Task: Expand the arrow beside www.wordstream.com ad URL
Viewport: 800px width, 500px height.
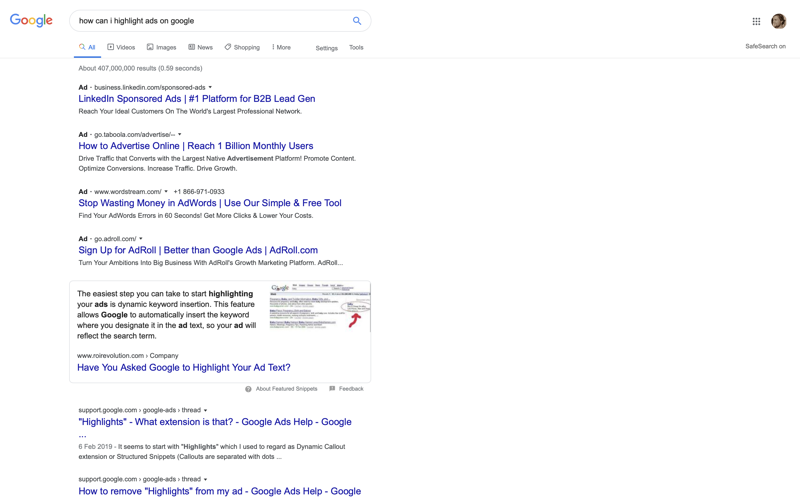Action: pyautogui.click(x=166, y=191)
